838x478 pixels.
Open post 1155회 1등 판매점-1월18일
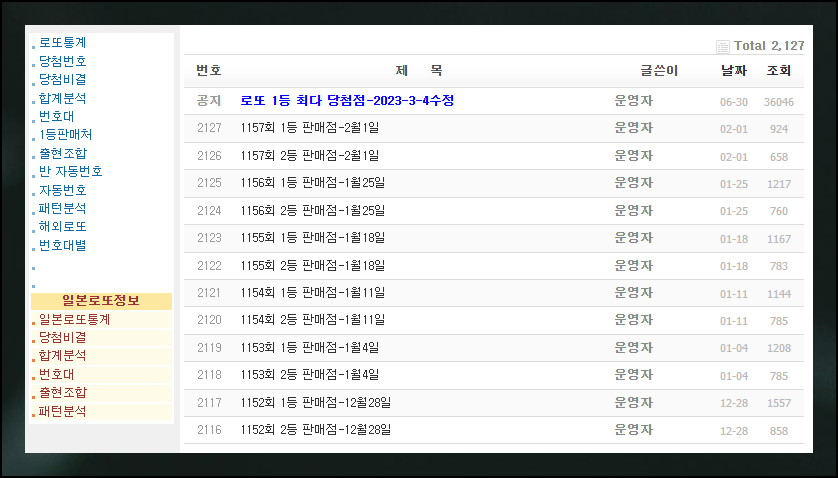(313, 238)
